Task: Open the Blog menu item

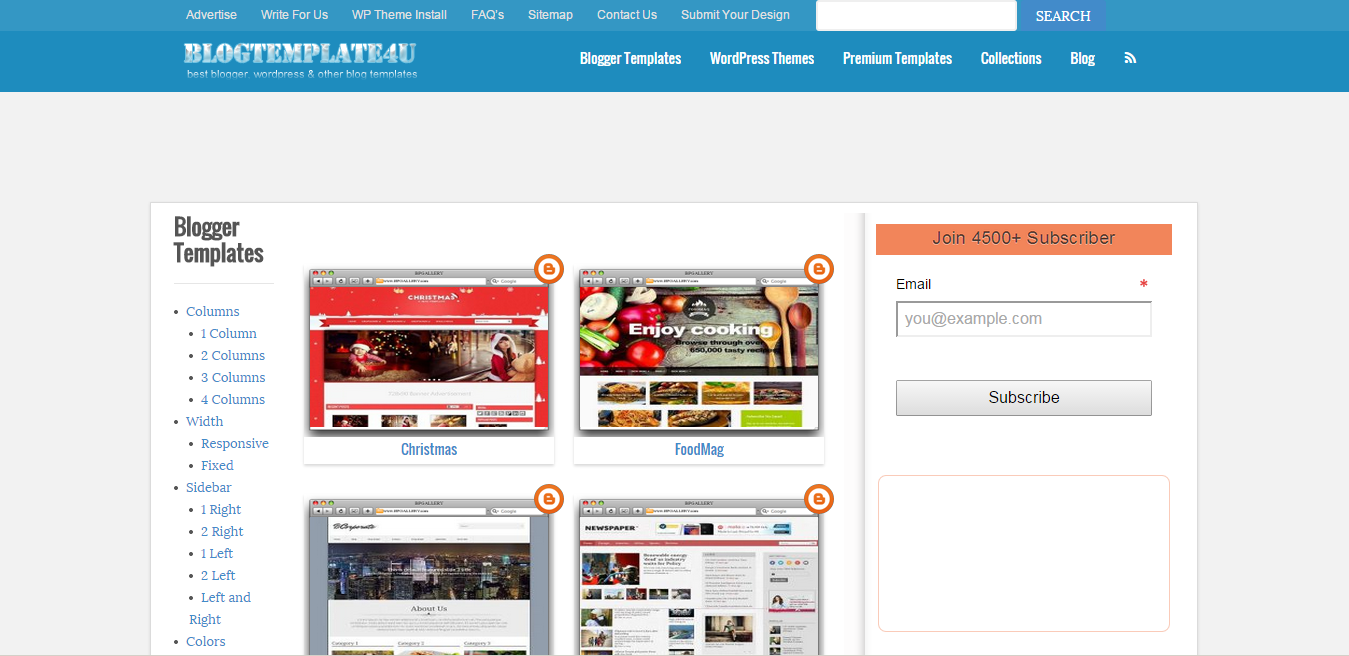Action: coord(1082,58)
